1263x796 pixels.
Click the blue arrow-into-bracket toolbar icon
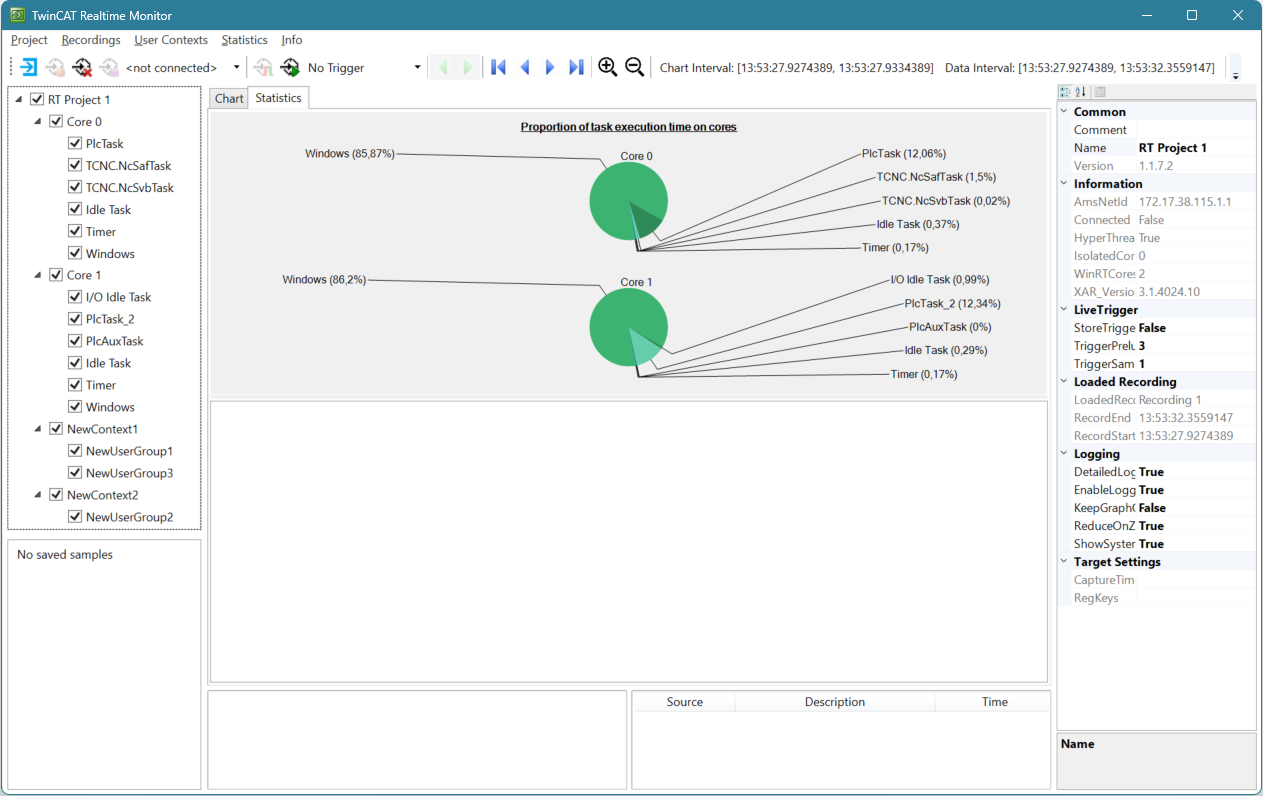point(29,67)
